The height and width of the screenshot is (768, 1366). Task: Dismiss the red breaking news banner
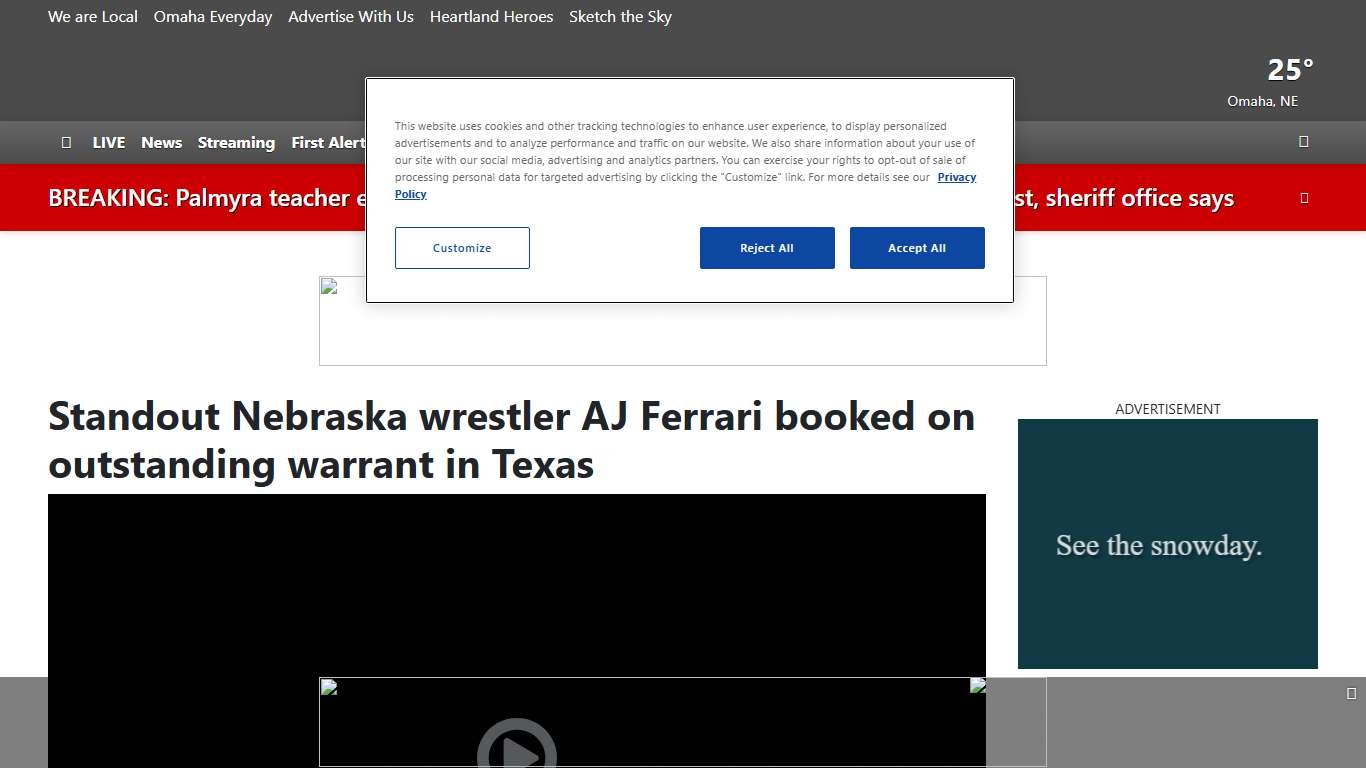click(x=1304, y=197)
